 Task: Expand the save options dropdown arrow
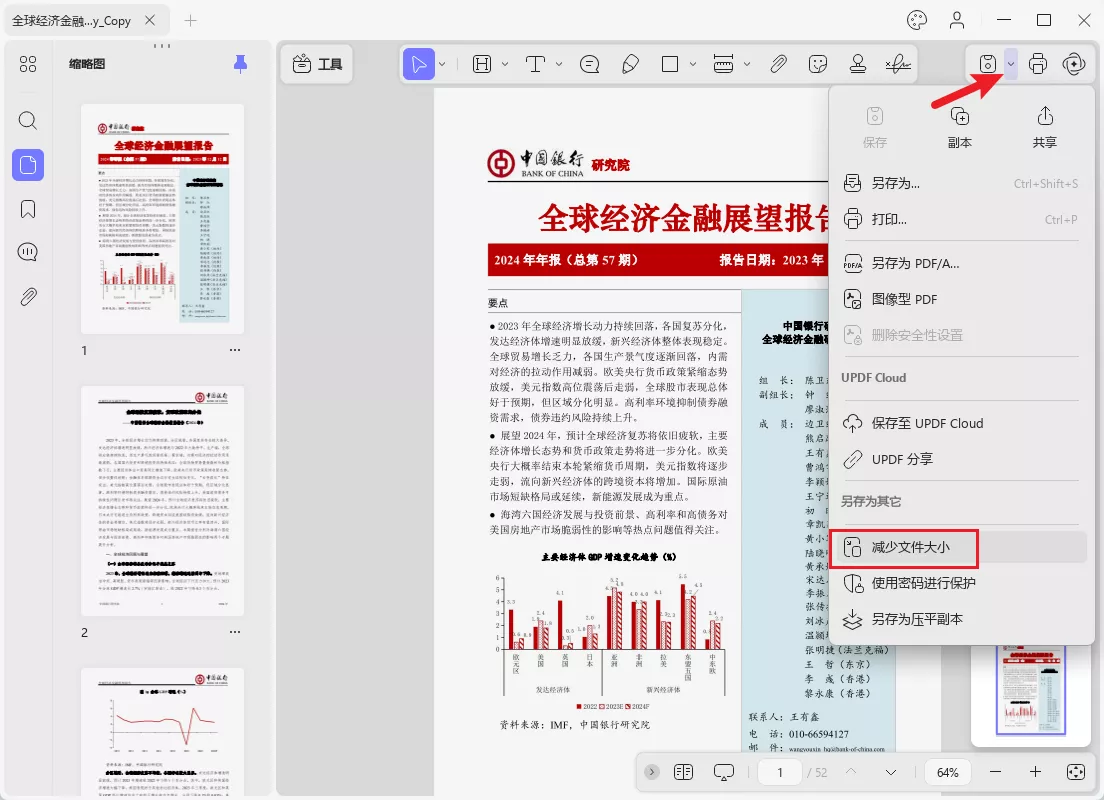click(x=1011, y=64)
